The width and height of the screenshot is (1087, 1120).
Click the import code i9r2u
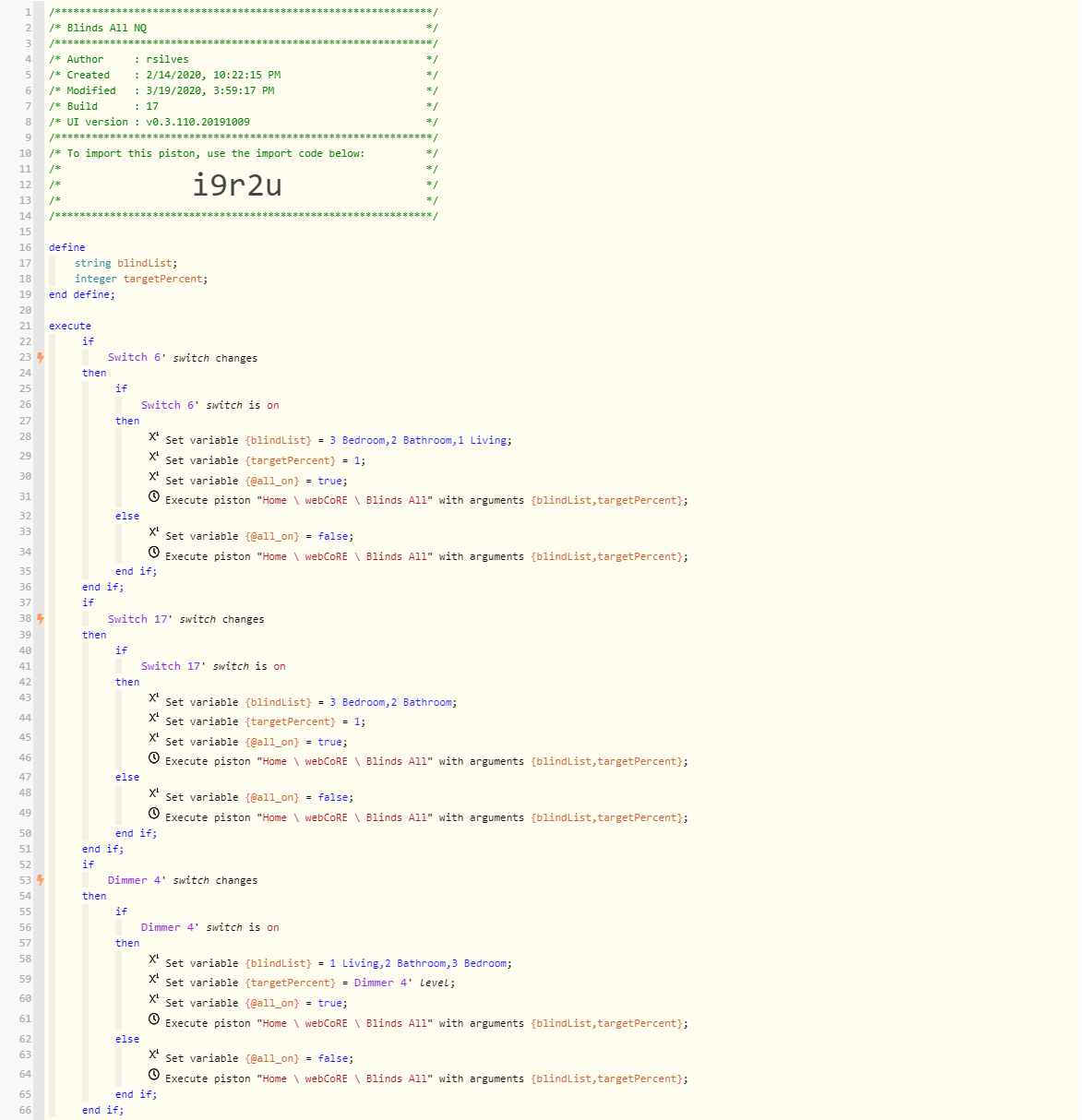pyautogui.click(x=237, y=185)
